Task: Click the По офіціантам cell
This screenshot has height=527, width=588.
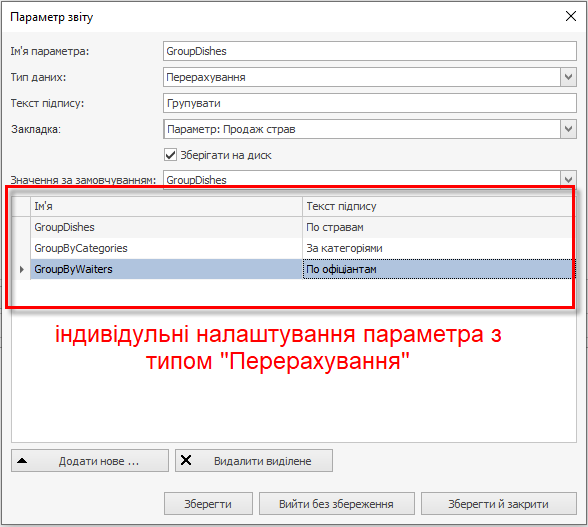Action: pos(438,269)
